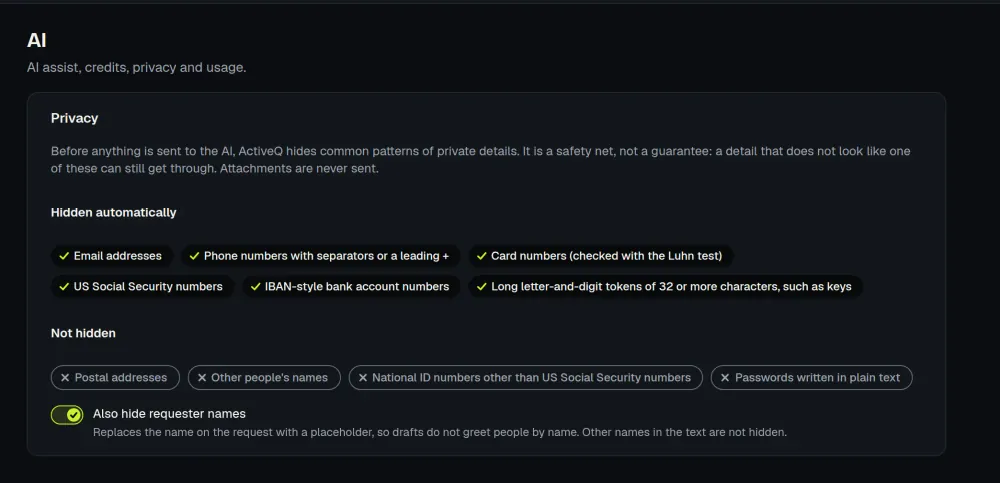The width and height of the screenshot is (1000, 483).
Task: Click the check icon beside US Social Security numbers
Action: click(64, 286)
